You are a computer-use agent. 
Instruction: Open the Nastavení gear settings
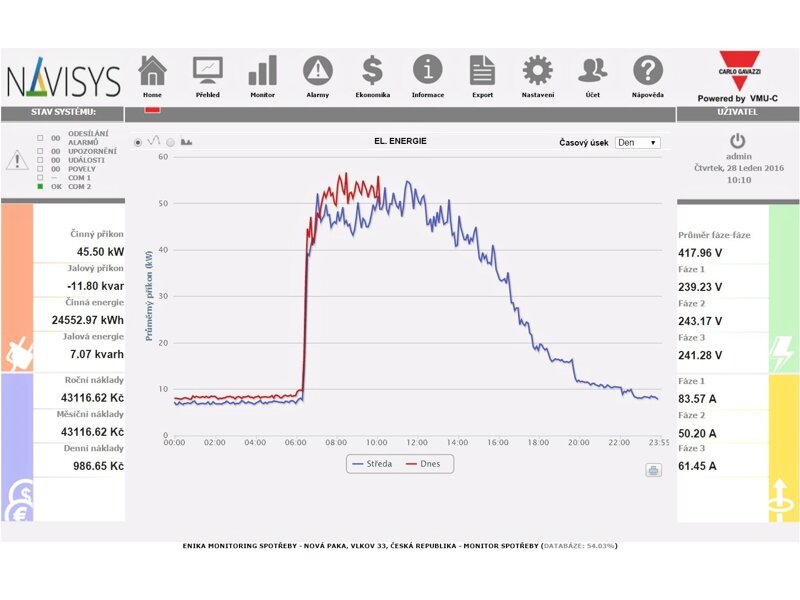[537, 71]
